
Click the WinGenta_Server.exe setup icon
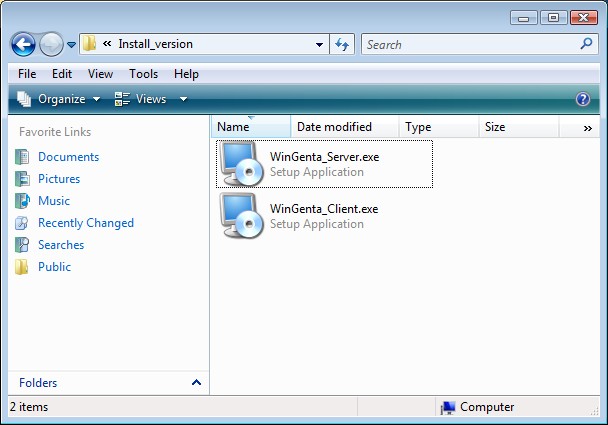click(242, 164)
